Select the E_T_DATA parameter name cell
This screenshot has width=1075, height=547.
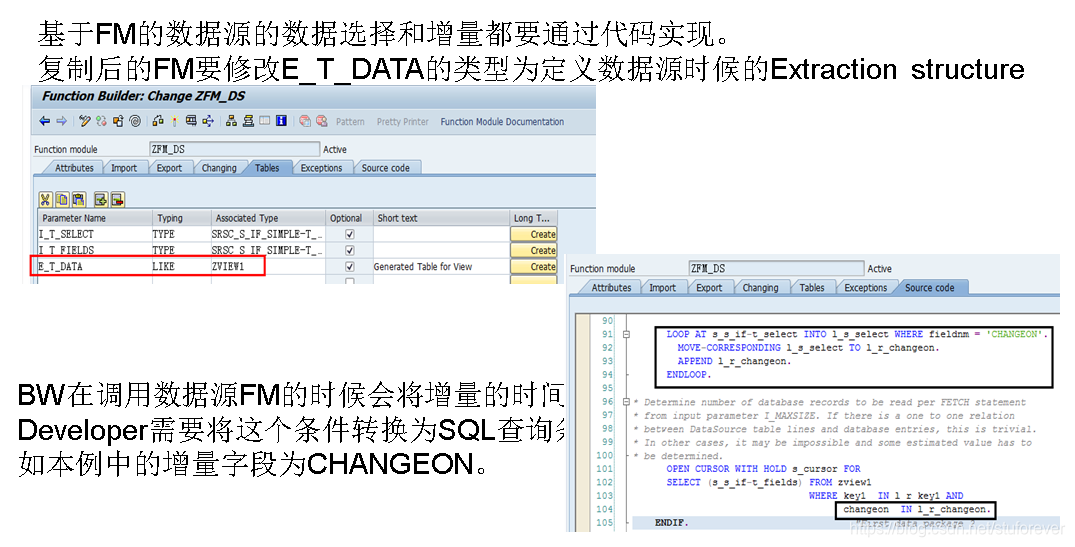(x=95, y=267)
